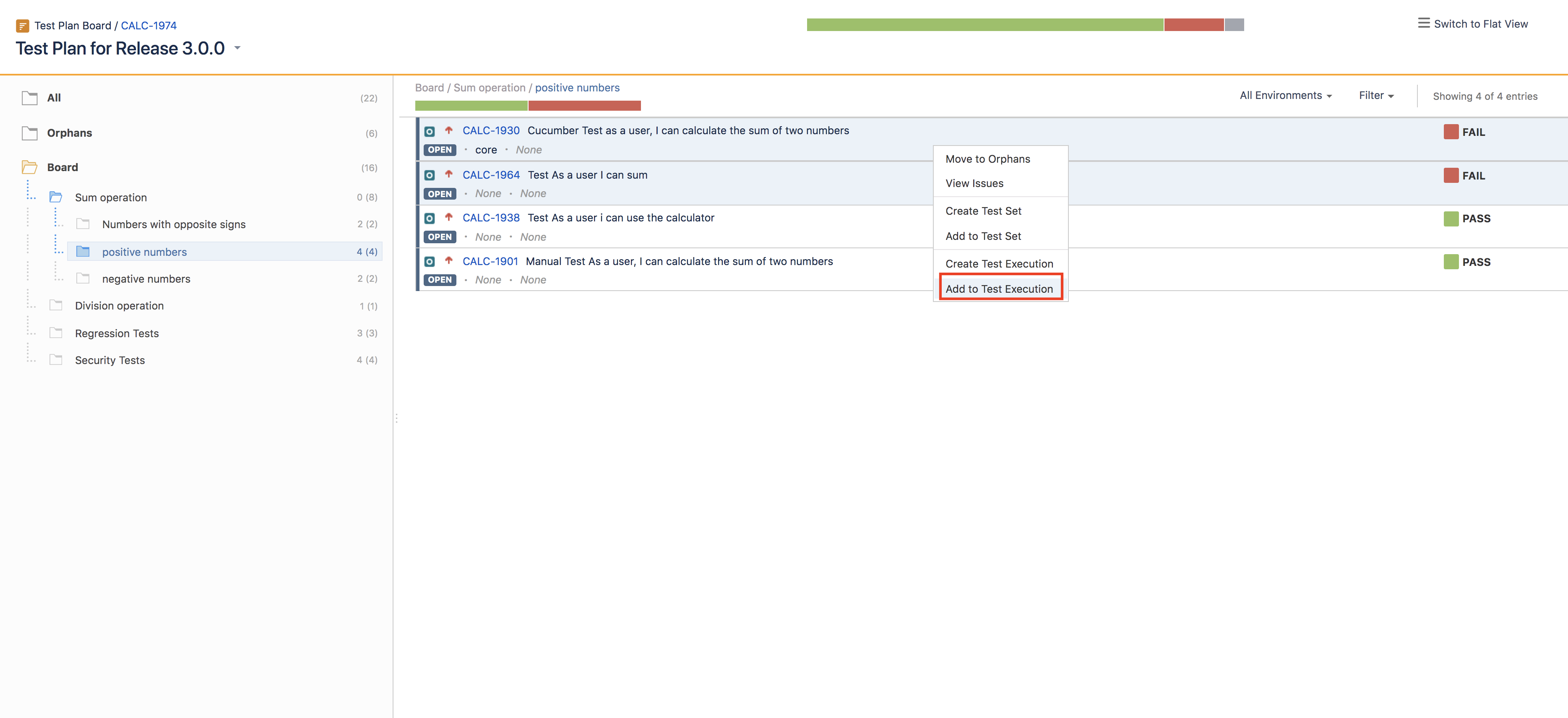Click the Sum operation breadcrumb

tap(489, 88)
